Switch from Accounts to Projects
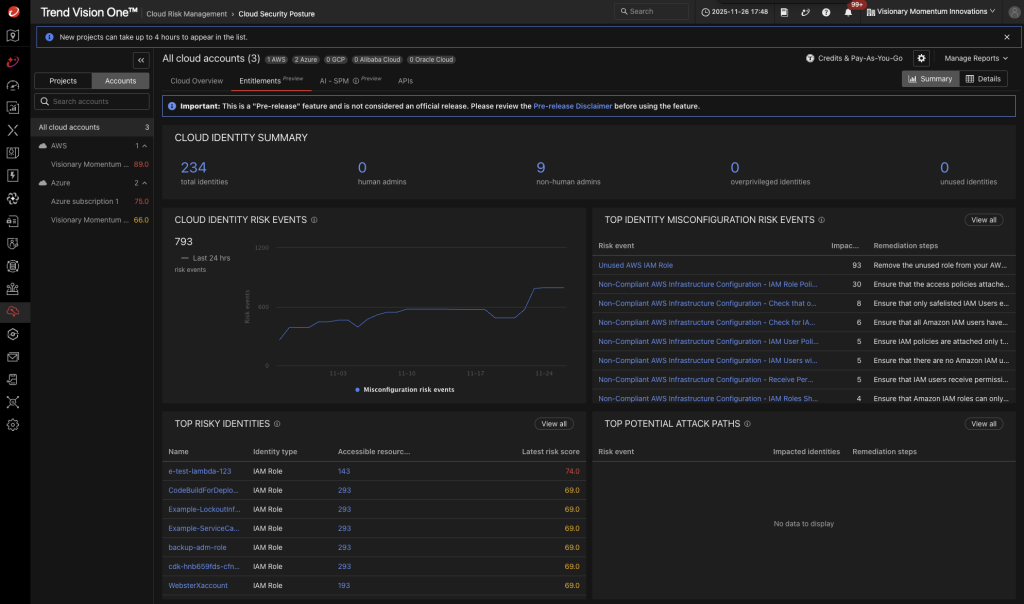The height and width of the screenshot is (604, 1024). [62, 80]
